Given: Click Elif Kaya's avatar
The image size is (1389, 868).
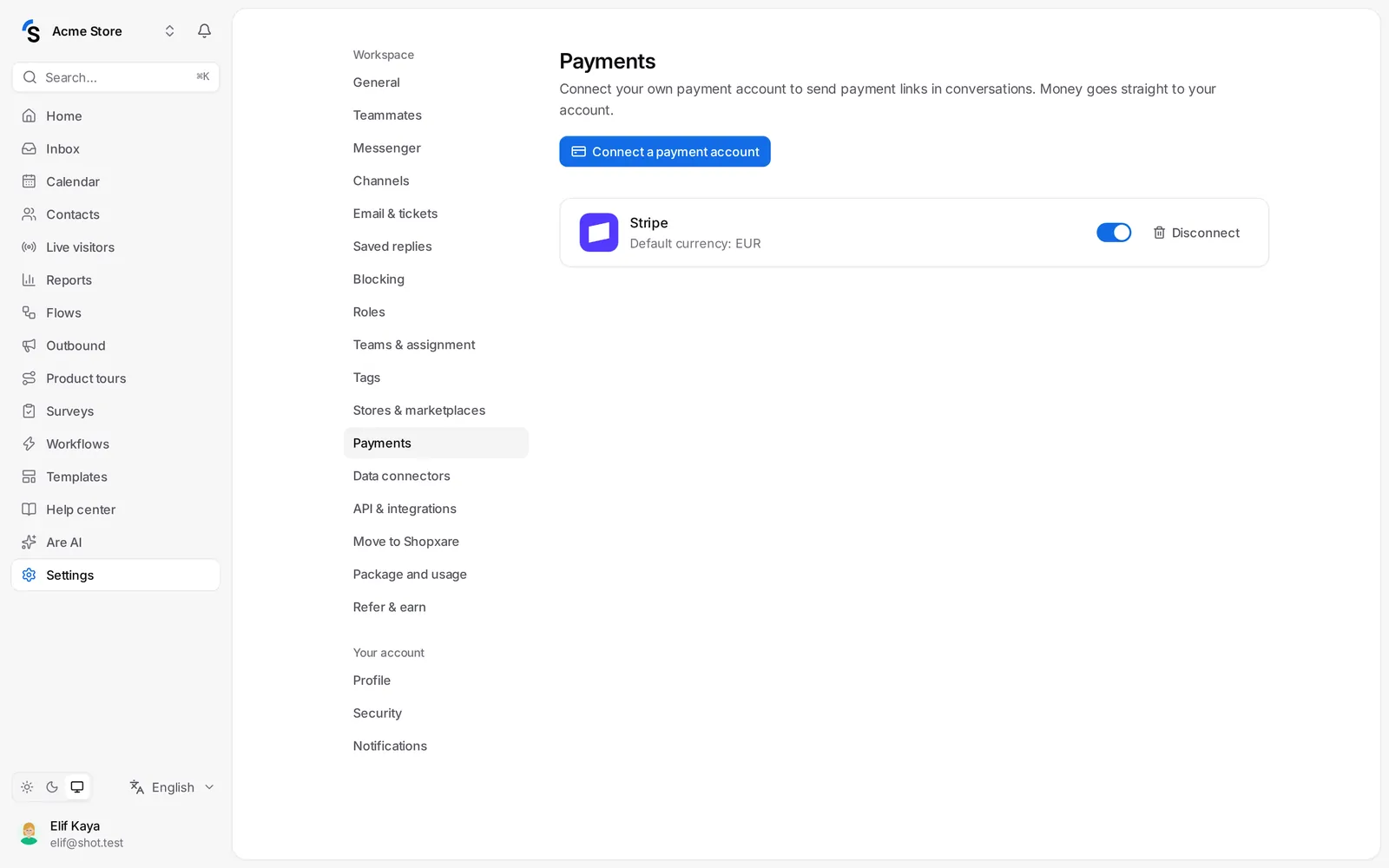Looking at the screenshot, I should (30, 833).
